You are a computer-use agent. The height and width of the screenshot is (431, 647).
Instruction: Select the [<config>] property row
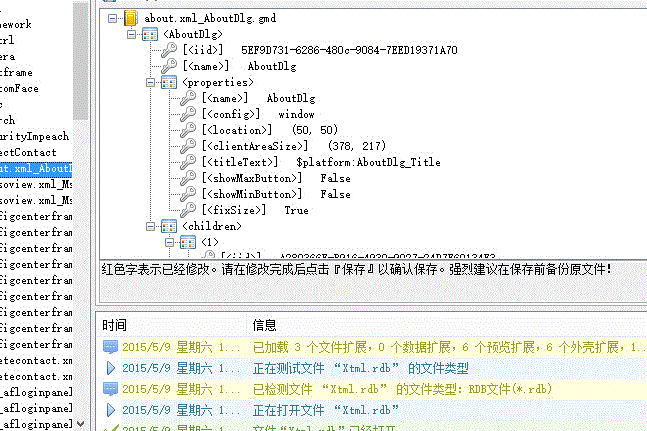258,114
